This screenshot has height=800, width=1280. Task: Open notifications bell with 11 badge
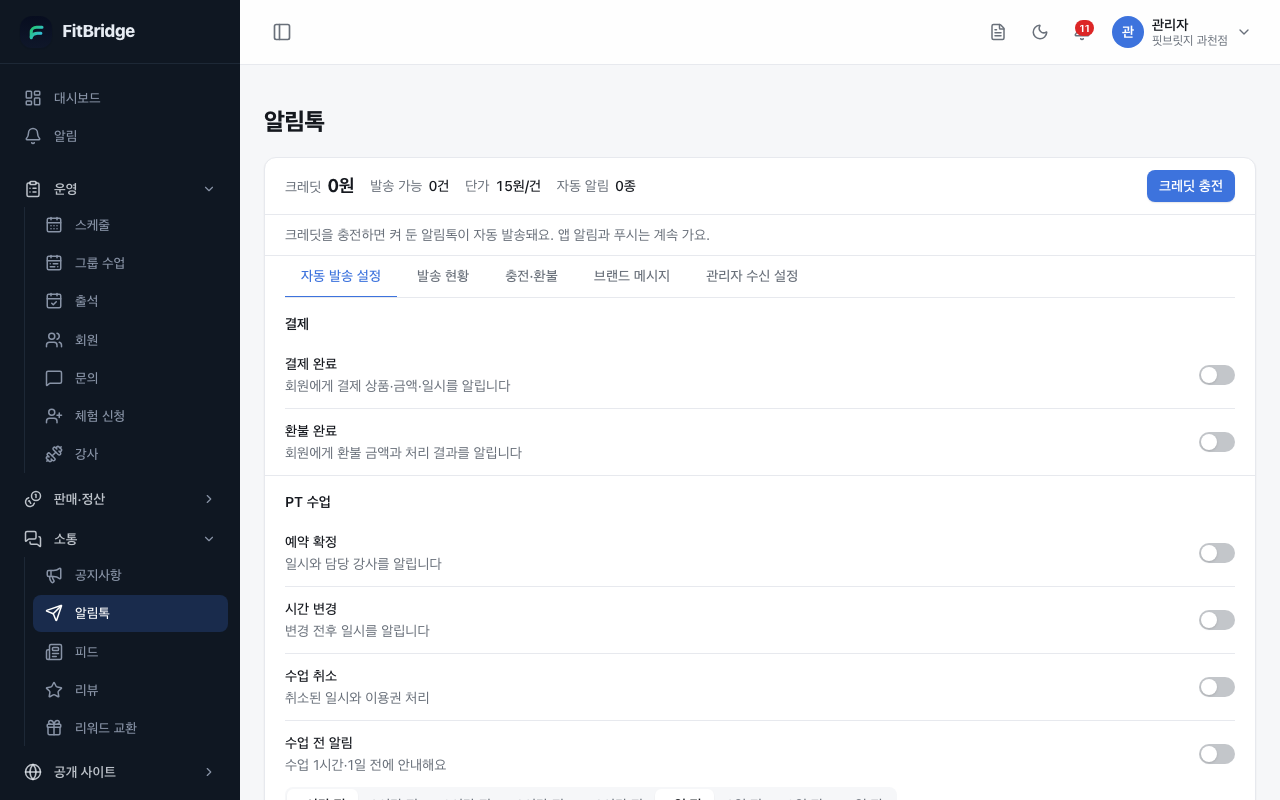1081,32
